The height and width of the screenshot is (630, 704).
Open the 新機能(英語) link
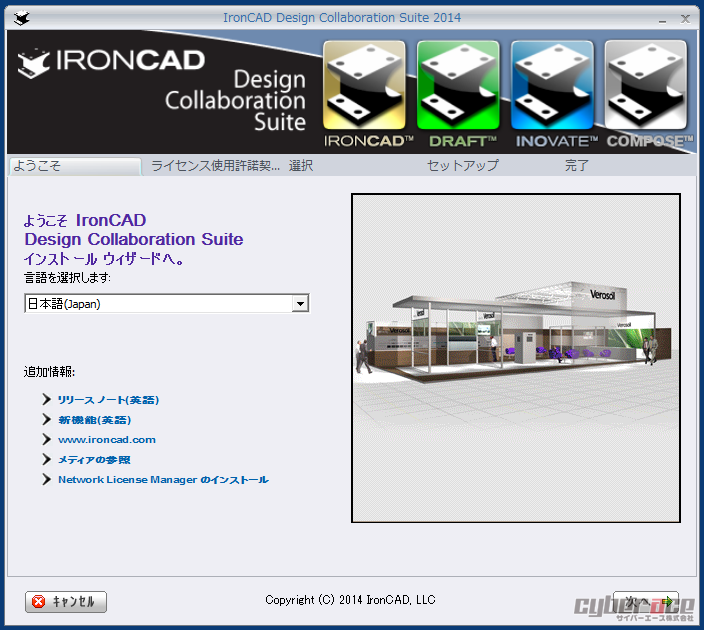94,420
